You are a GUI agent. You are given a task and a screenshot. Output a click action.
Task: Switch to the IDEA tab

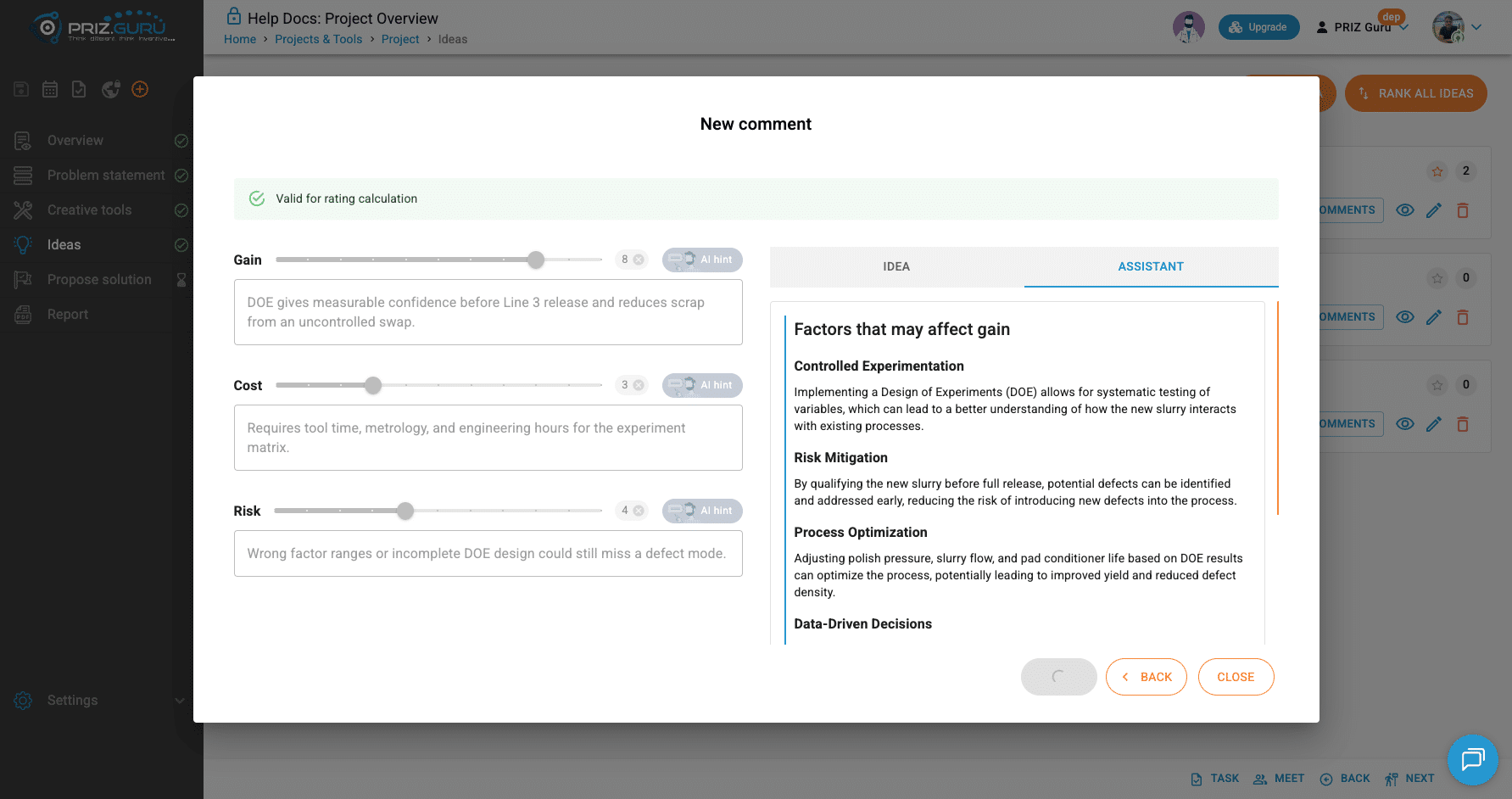click(896, 266)
